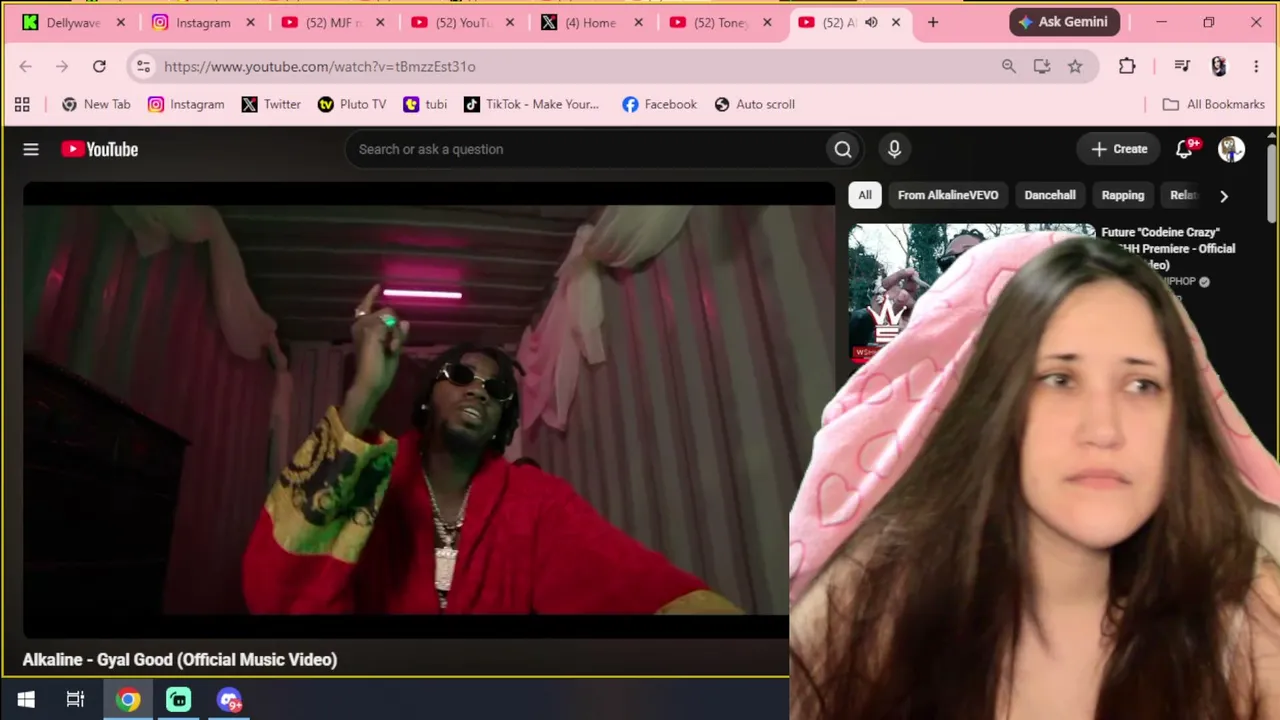
Task: Switch to the (52) MJF tab
Action: point(334,22)
